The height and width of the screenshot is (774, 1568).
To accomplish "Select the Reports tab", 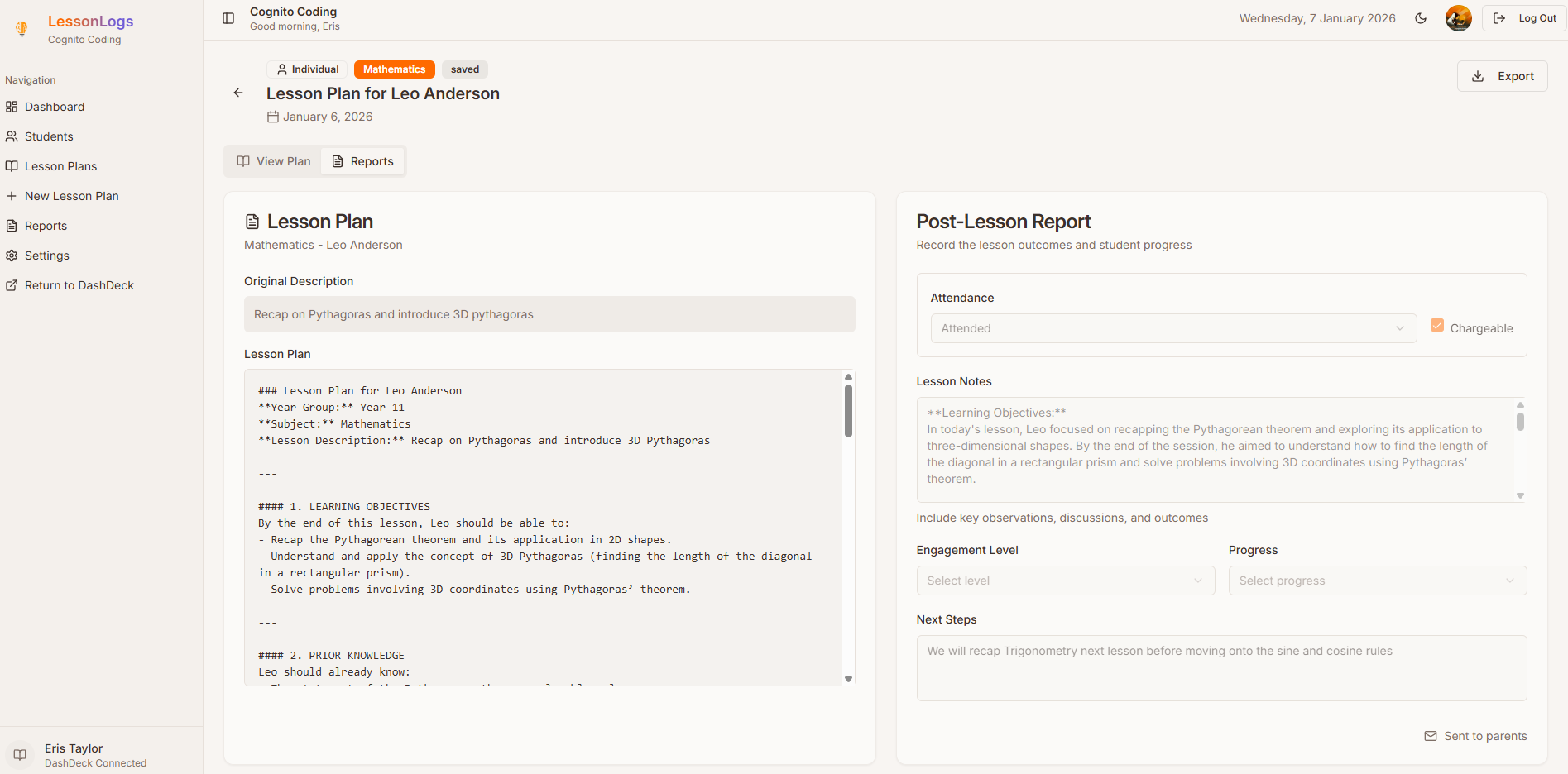I will click(362, 160).
